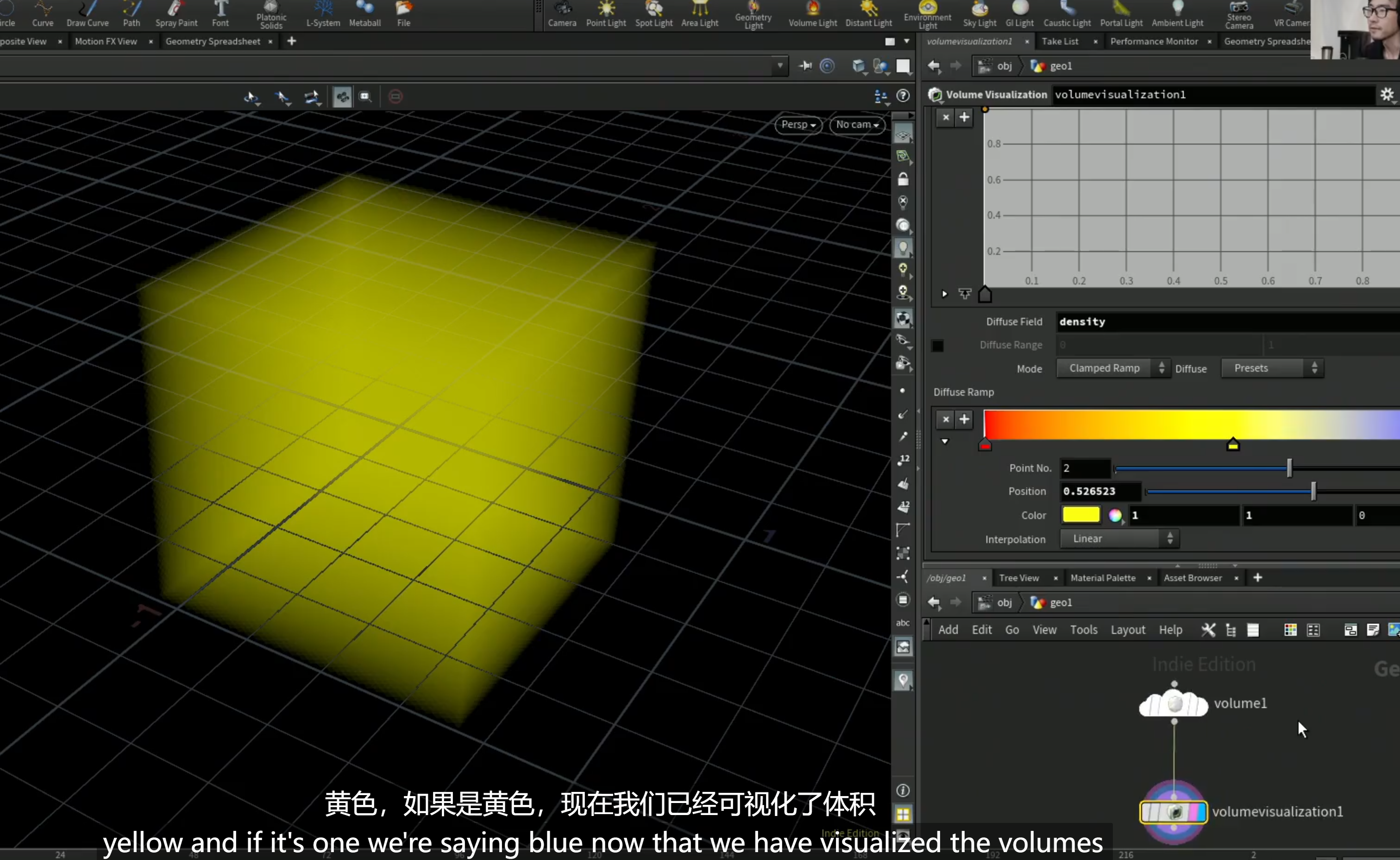
Task: Expand the Linear interpolation dropdown
Action: pos(1119,538)
